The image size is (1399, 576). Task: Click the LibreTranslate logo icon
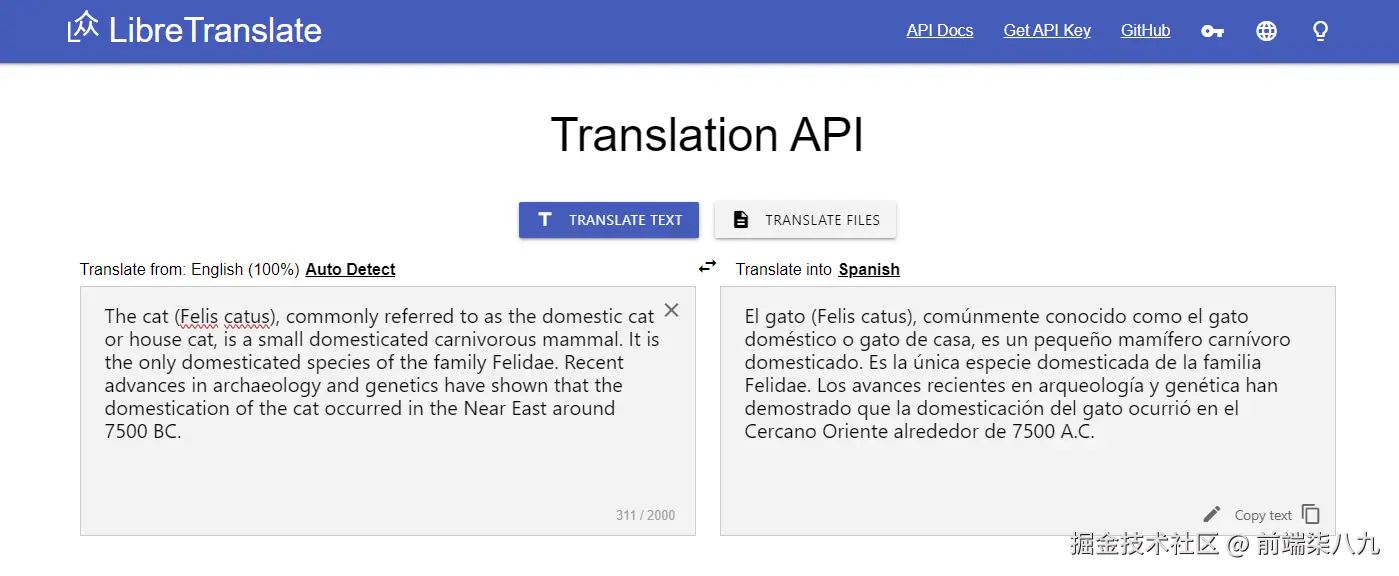(x=83, y=28)
